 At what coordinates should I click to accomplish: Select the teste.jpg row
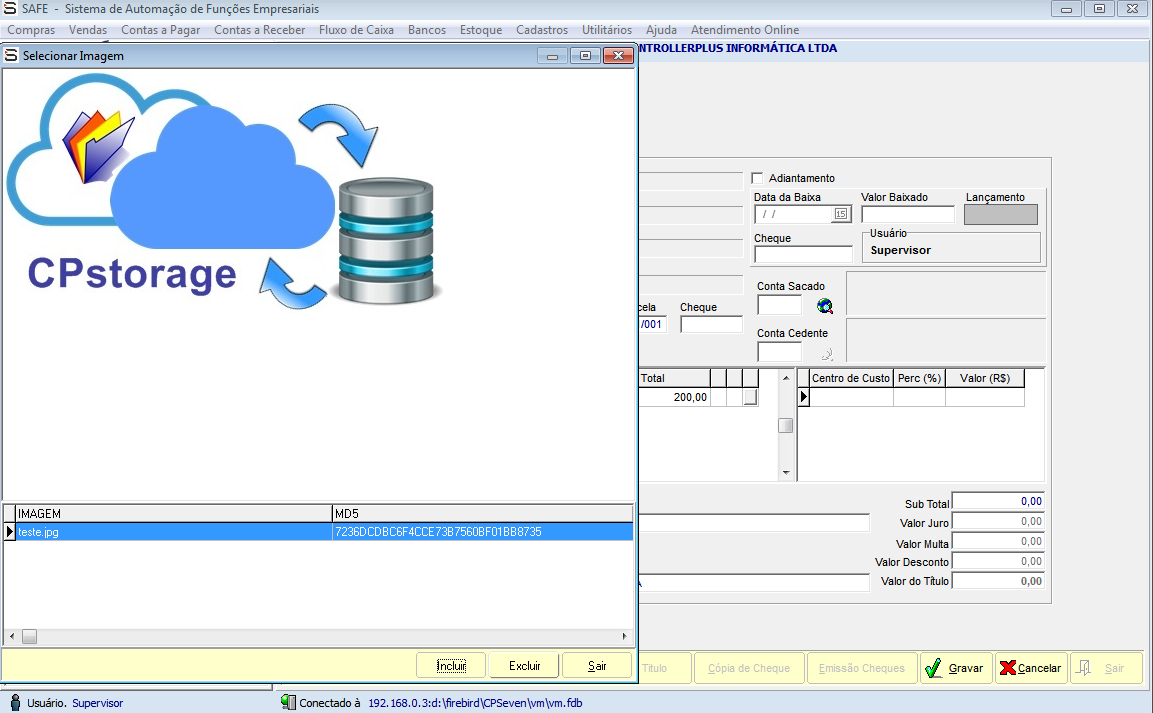318,531
